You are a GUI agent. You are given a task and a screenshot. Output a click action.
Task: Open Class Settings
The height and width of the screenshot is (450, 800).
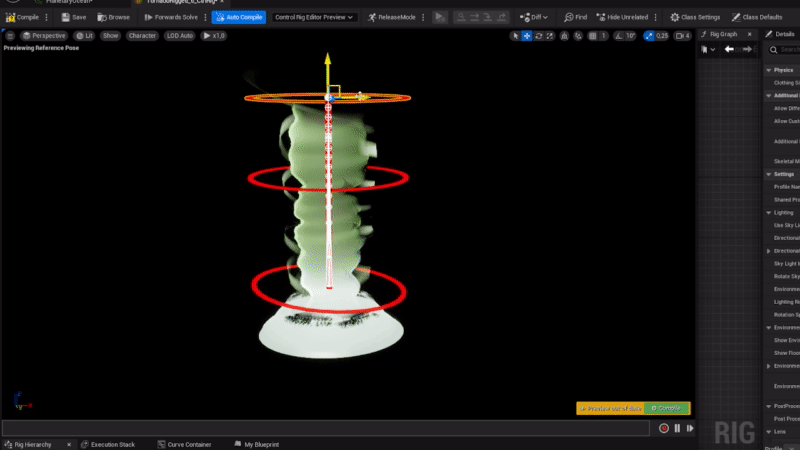pyautogui.click(x=695, y=17)
